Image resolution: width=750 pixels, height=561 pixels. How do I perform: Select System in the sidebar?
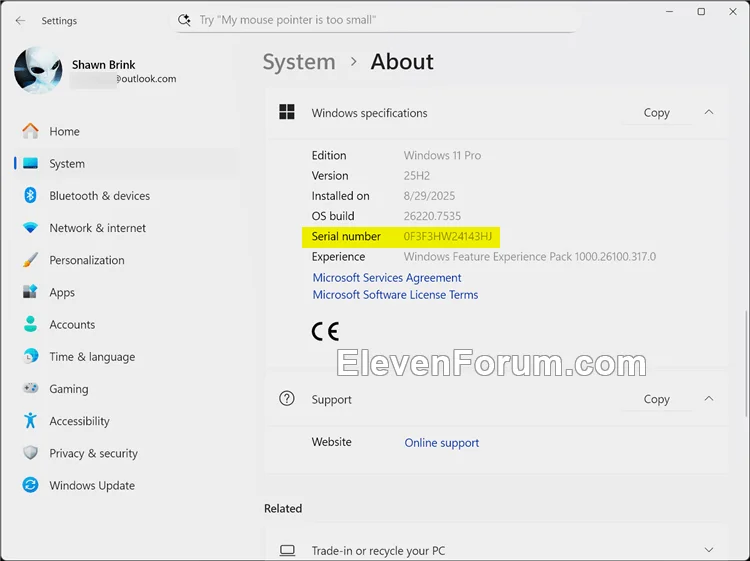[125, 164]
